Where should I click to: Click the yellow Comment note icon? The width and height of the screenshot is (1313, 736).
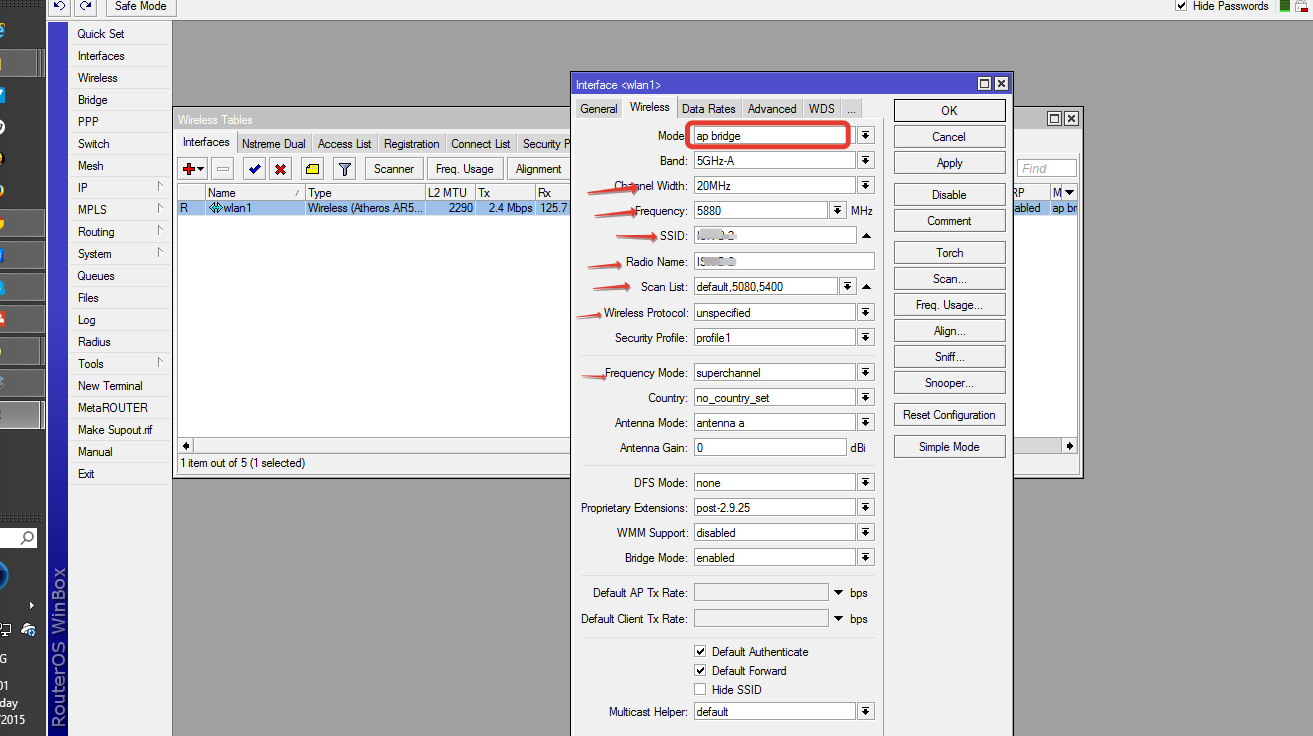click(312, 169)
